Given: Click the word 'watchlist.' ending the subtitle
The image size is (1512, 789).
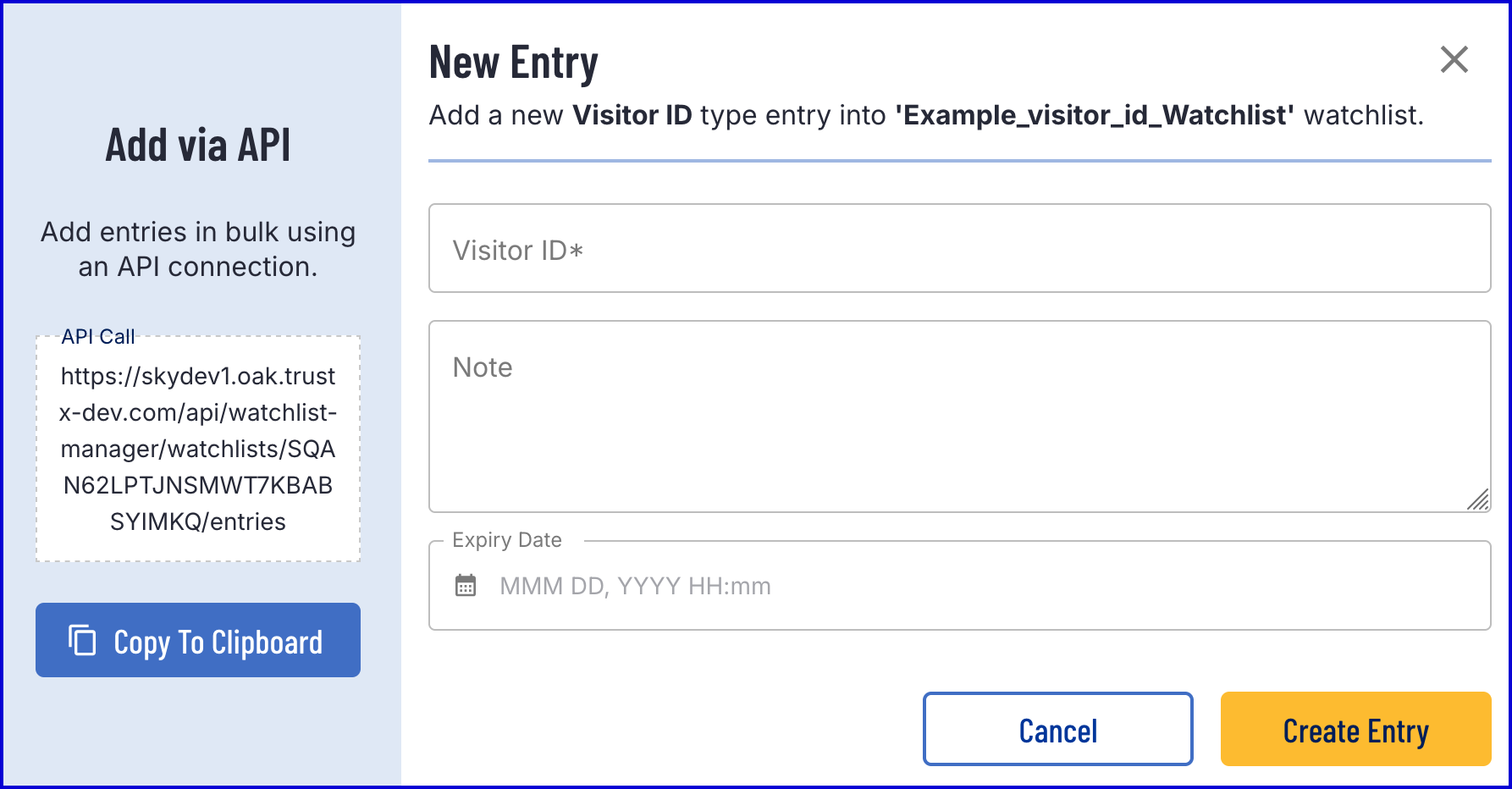Looking at the screenshot, I should 1363,115.
